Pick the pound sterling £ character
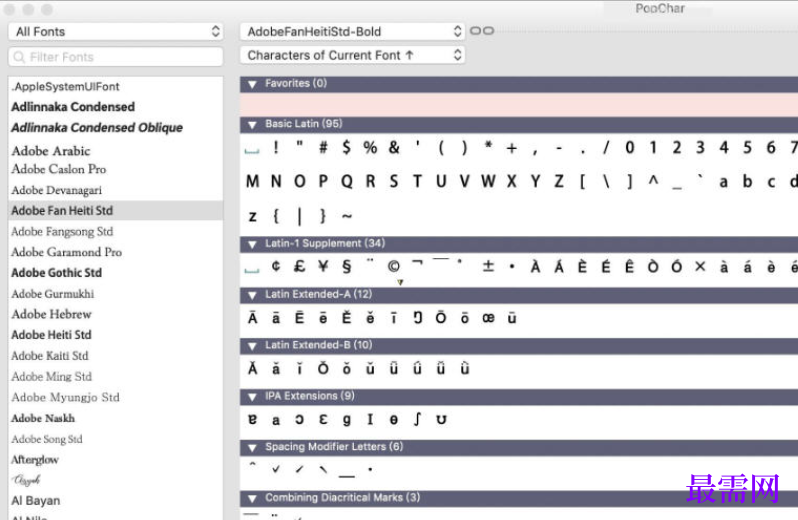 (299, 266)
